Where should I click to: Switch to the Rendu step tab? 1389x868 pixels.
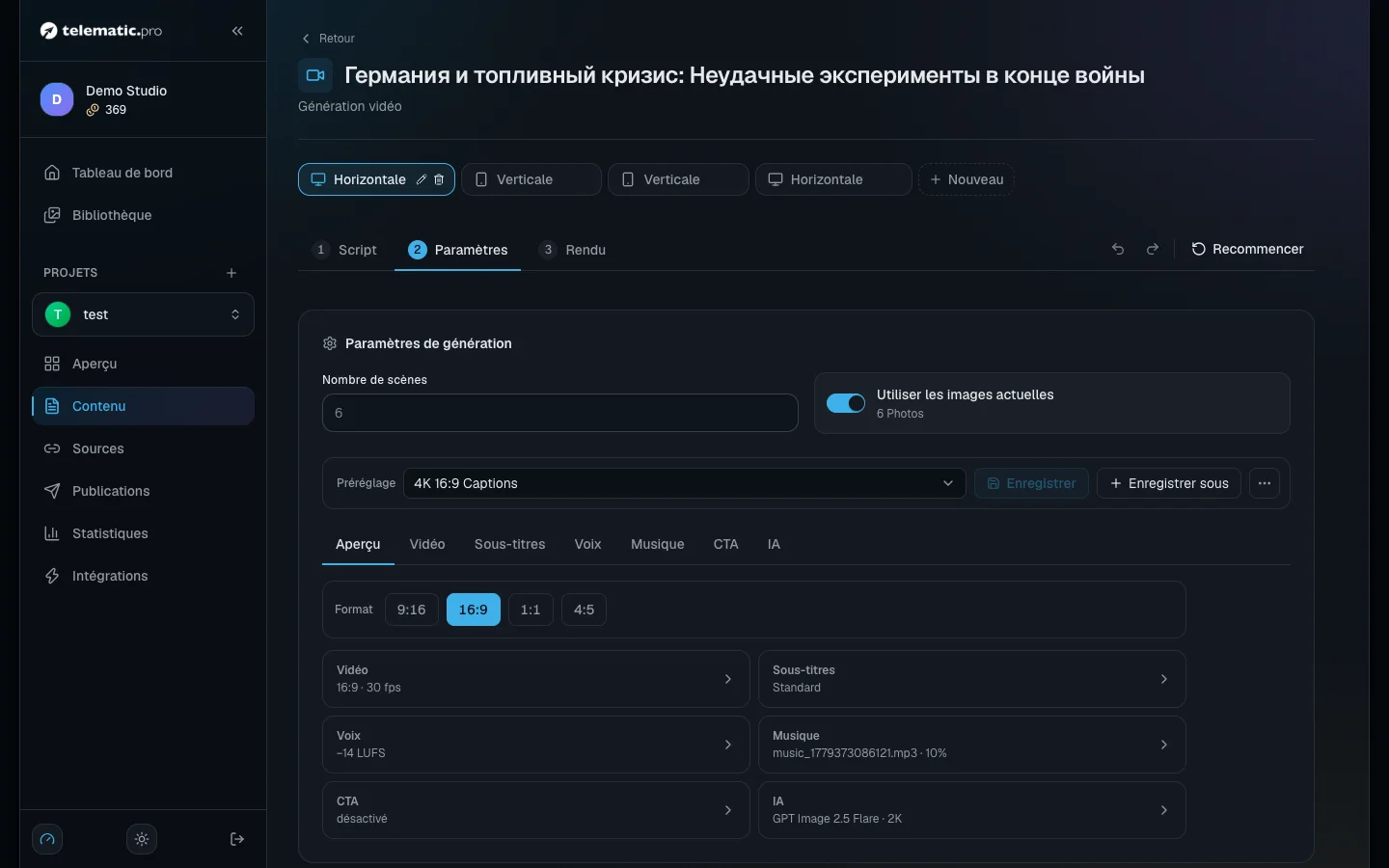click(x=573, y=250)
